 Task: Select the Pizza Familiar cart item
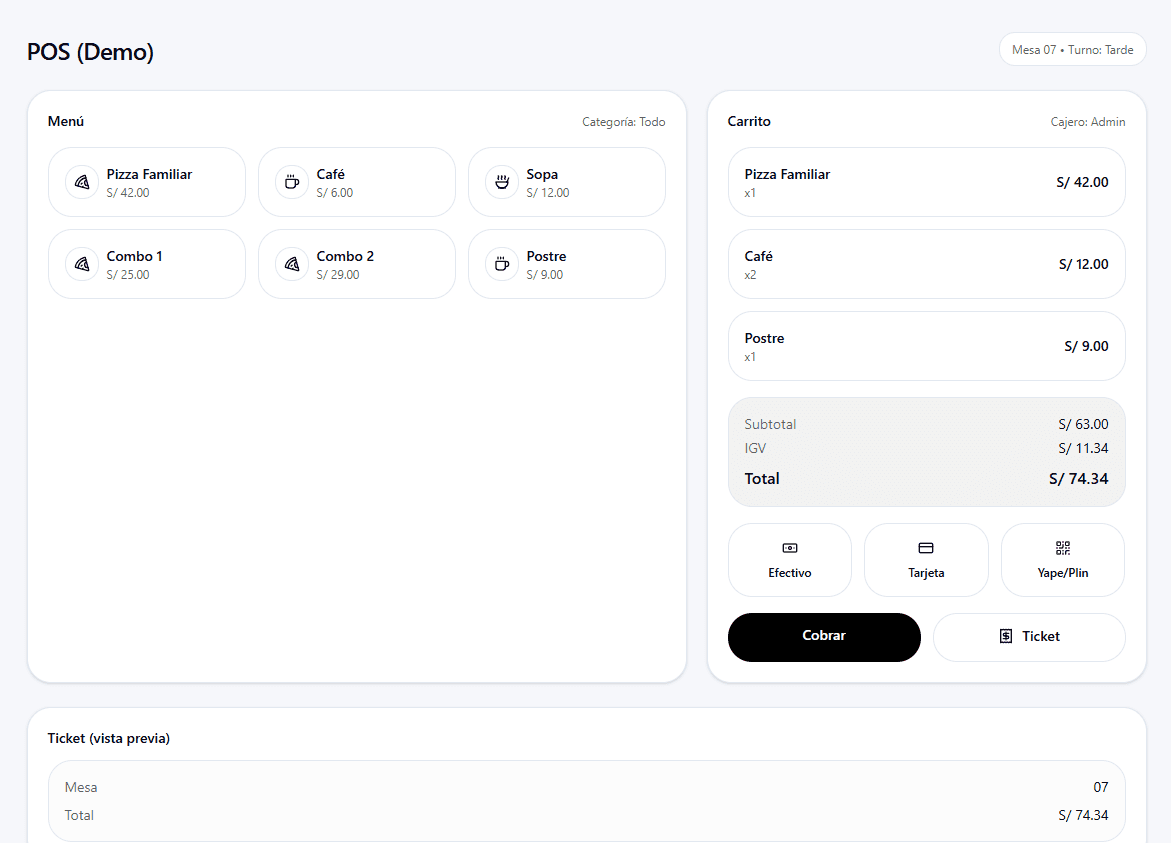[926, 182]
